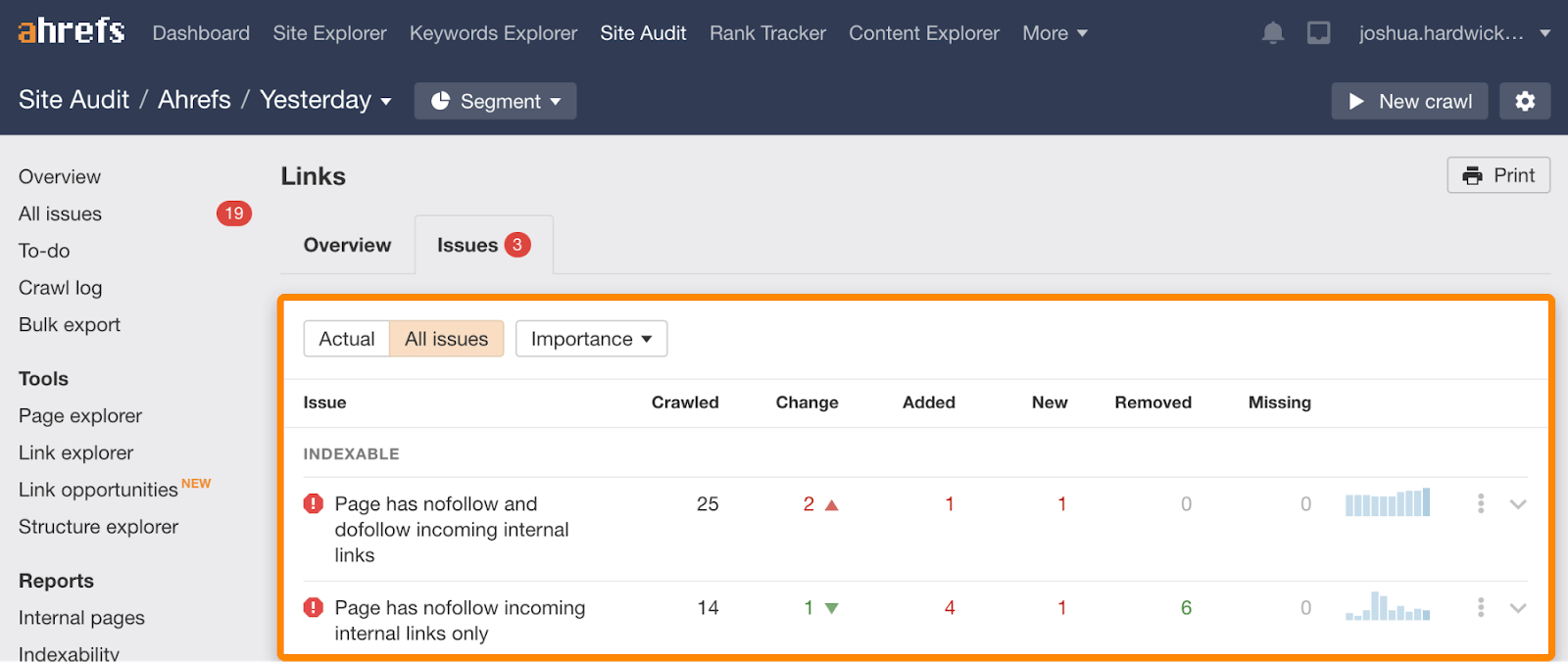Sort by Removed column
Screen dimensions: 1568x662
point(1152,402)
